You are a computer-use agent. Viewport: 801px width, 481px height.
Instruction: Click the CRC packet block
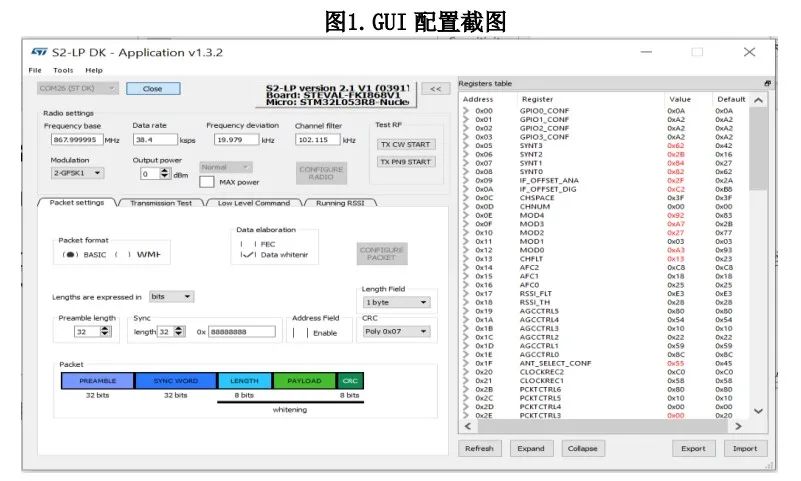coord(350,381)
